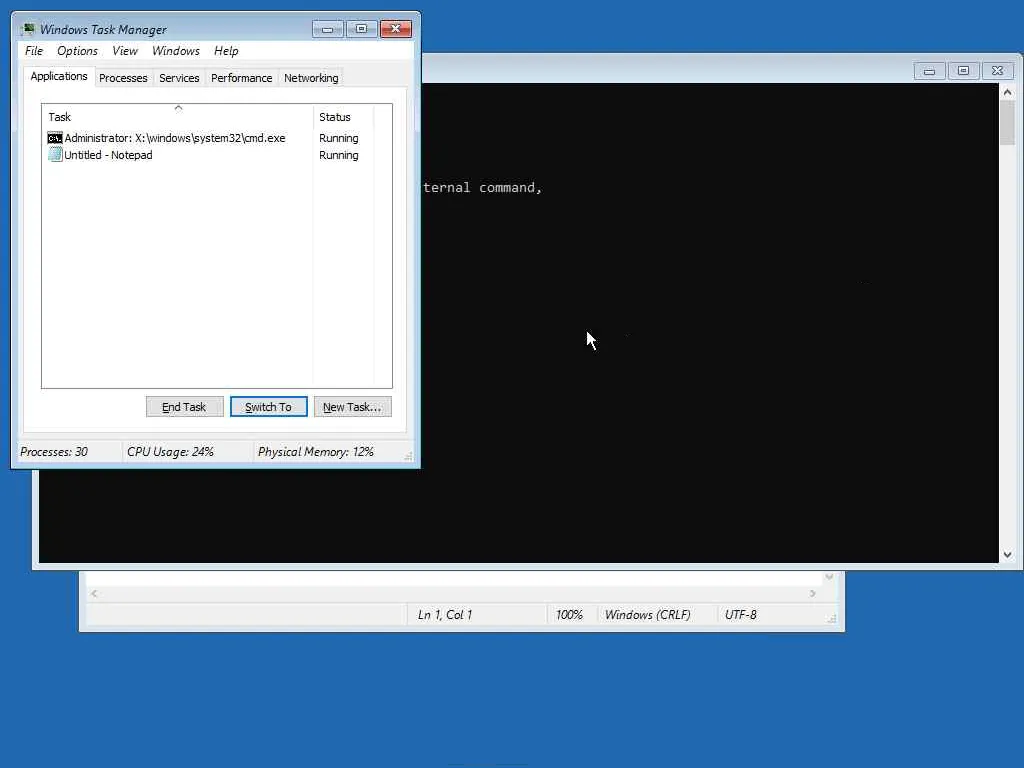This screenshot has width=1024, height=768.
Task: Open the Options menu
Action: [x=77, y=51]
